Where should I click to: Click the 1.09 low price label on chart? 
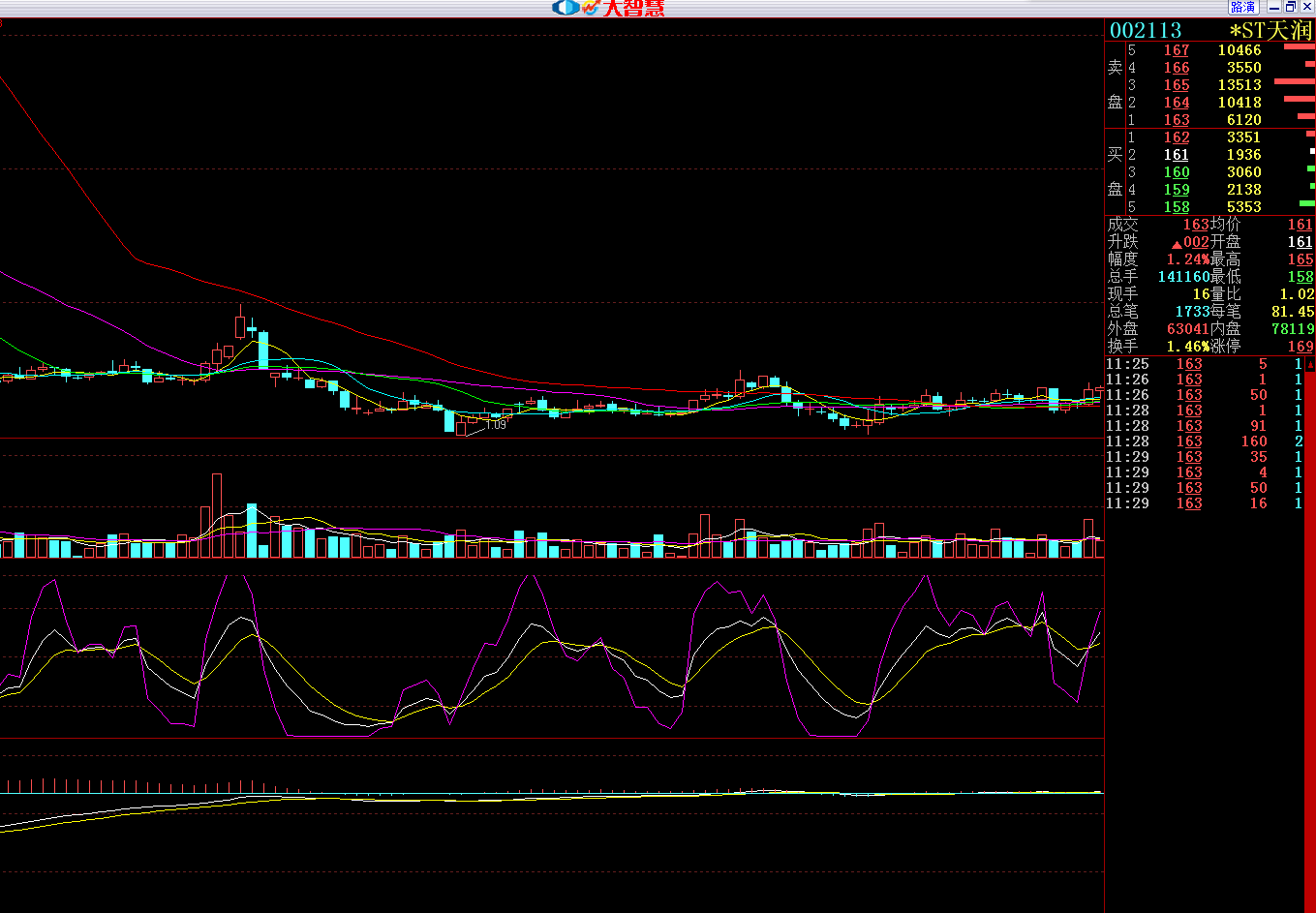tap(495, 425)
